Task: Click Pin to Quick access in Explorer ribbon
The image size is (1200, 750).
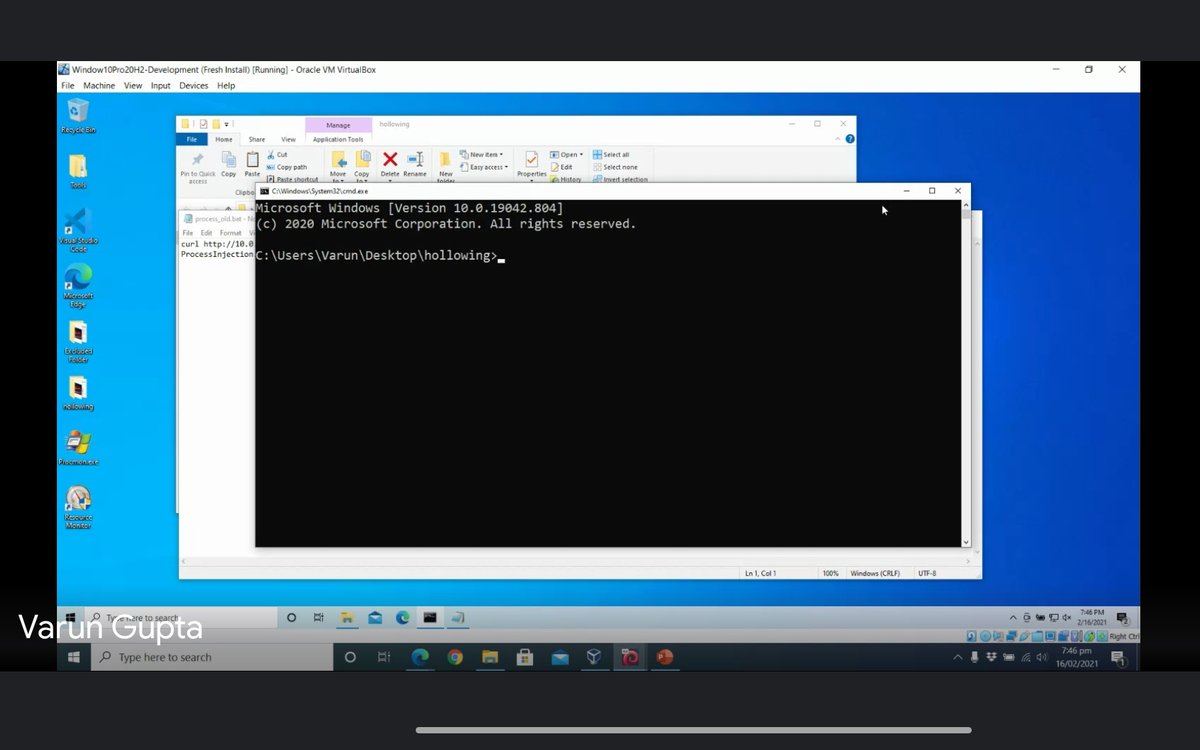Action: pyautogui.click(x=198, y=167)
